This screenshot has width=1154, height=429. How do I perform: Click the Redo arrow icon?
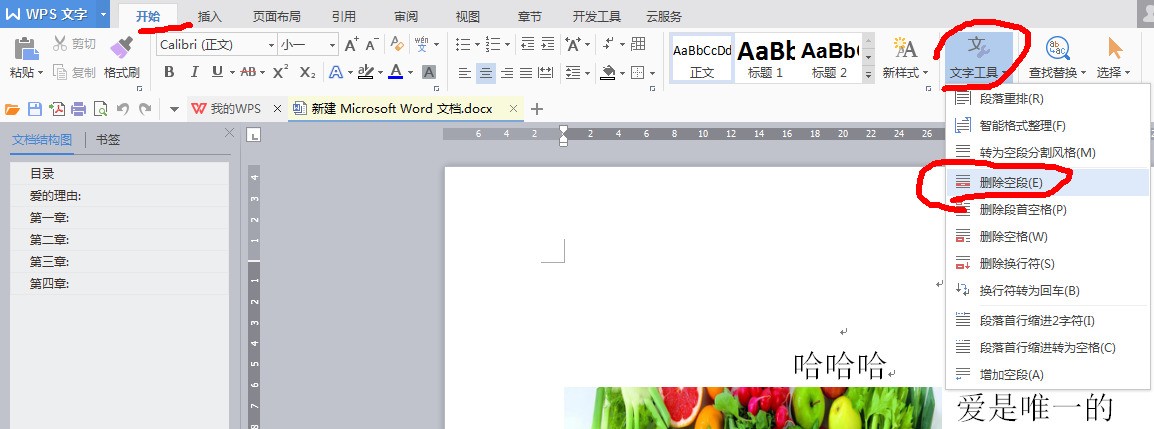coord(145,109)
